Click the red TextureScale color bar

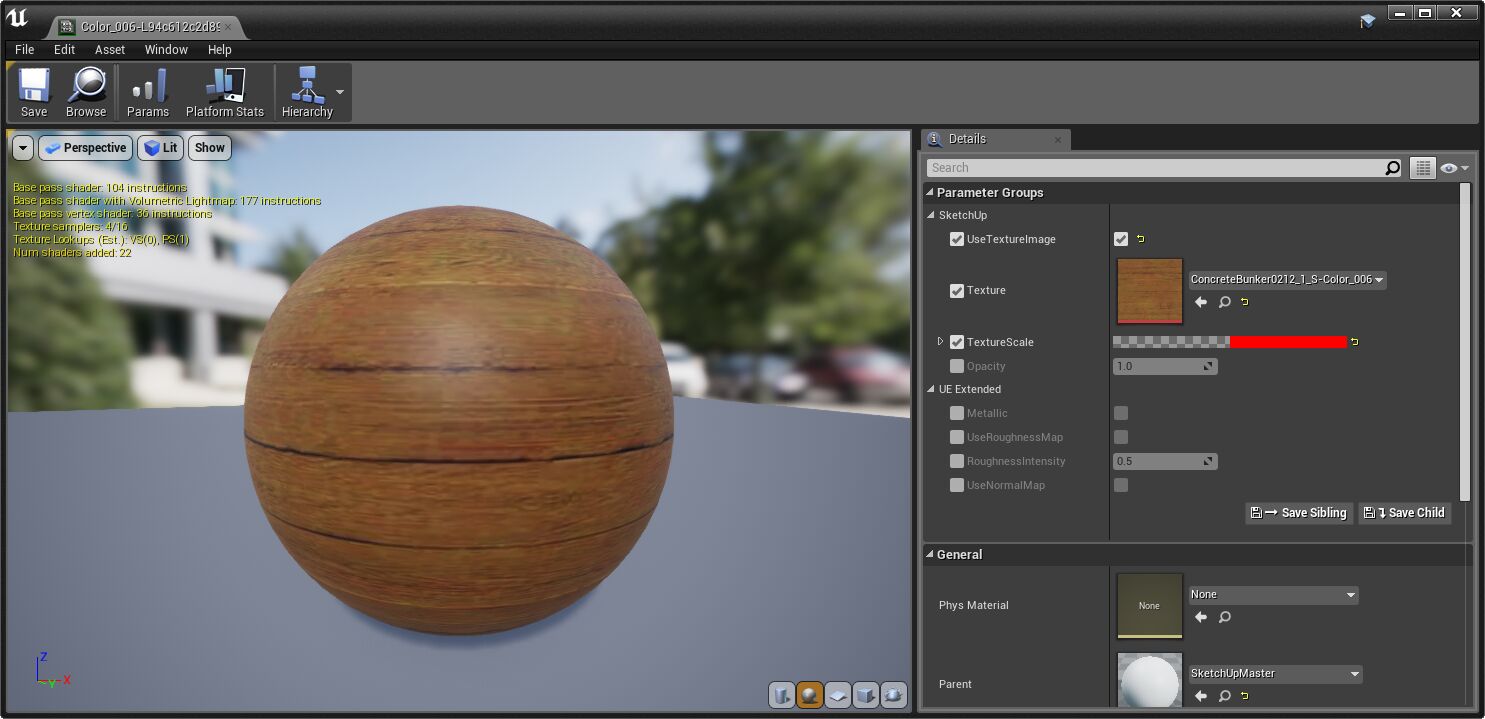pos(1288,341)
